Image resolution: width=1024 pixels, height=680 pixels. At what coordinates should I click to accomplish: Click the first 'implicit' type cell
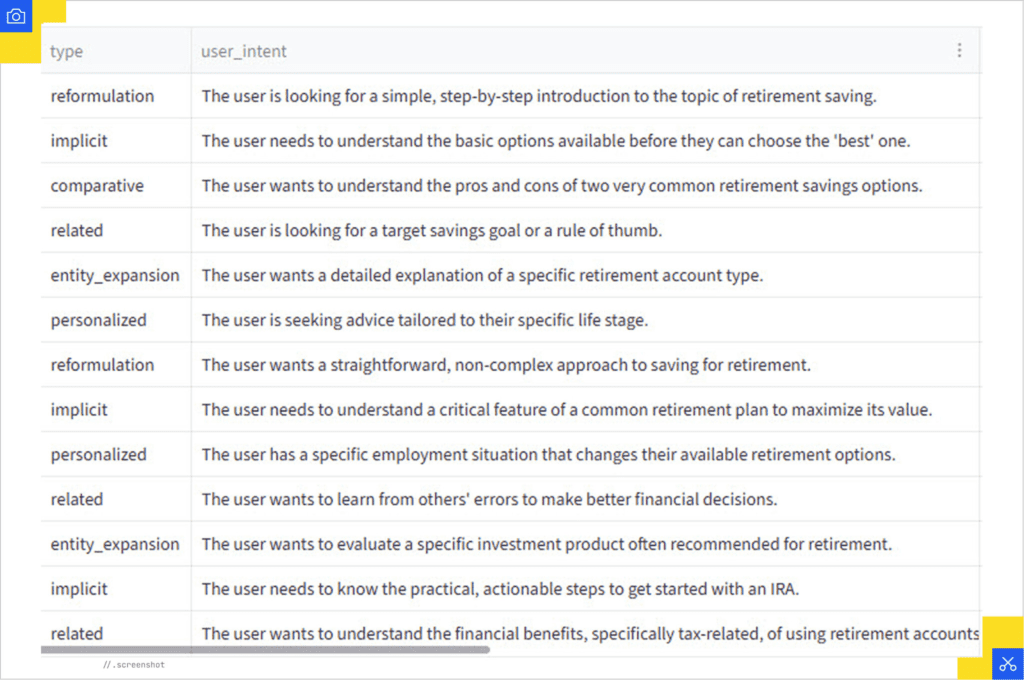79,141
